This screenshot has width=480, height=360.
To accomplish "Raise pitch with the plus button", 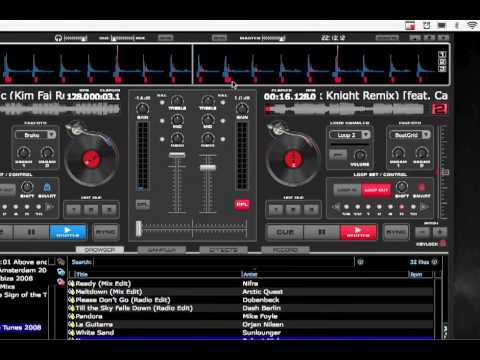I will point(440,232).
